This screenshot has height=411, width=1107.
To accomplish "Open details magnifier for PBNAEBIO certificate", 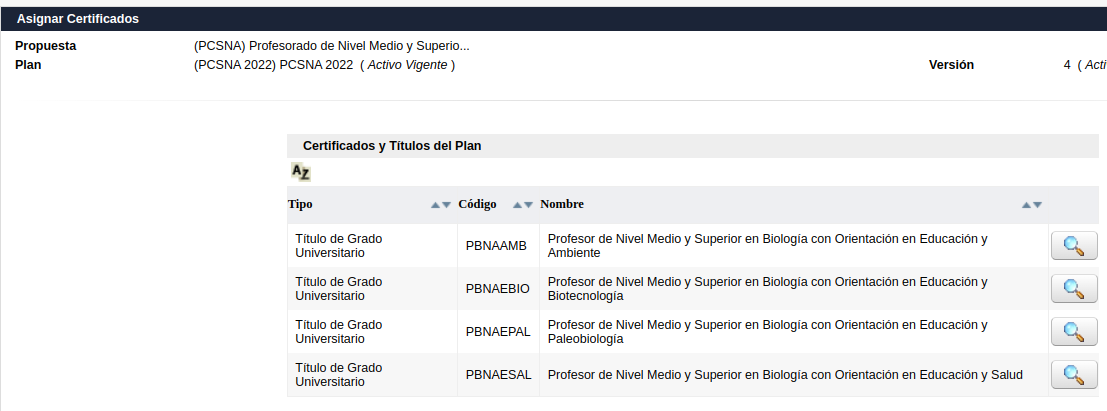I will 1074,289.
